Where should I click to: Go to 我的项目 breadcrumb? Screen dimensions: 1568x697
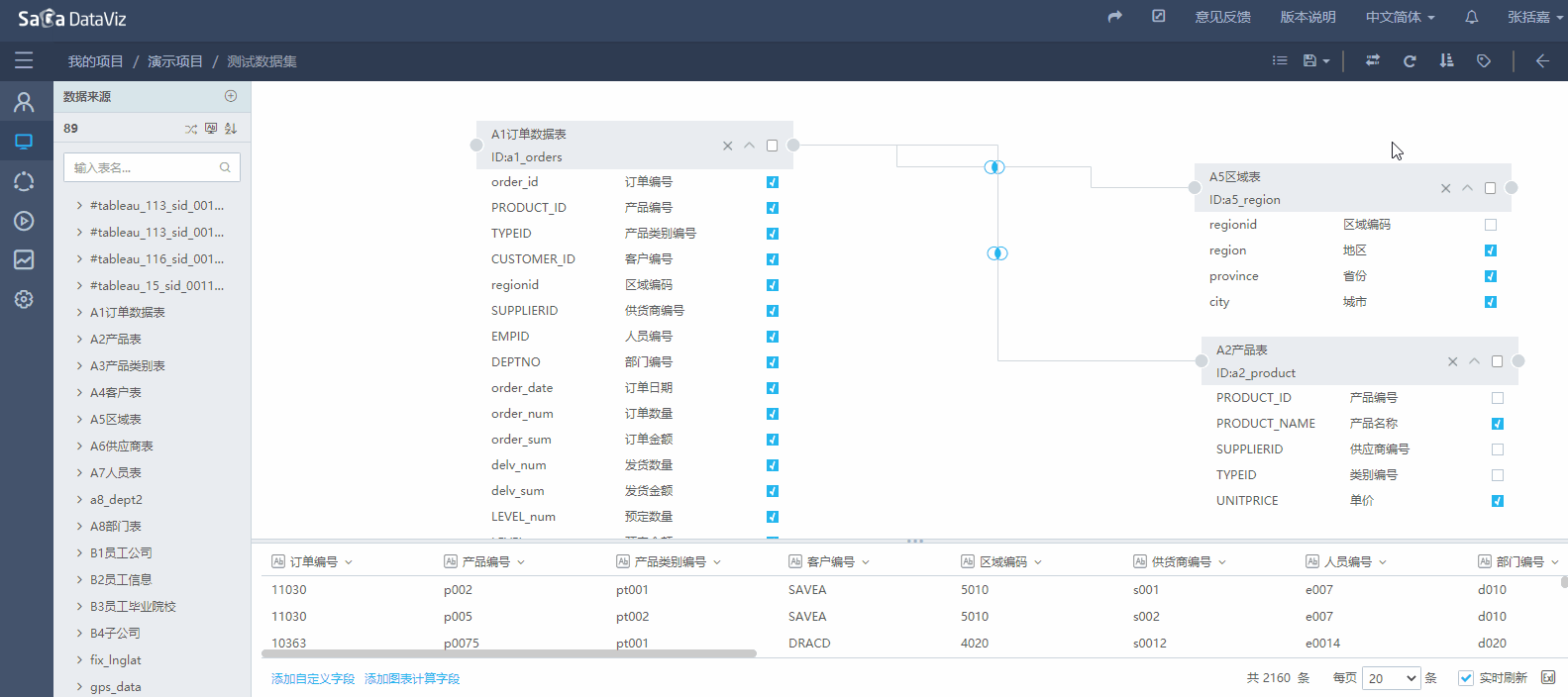pyautogui.click(x=95, y=61)
